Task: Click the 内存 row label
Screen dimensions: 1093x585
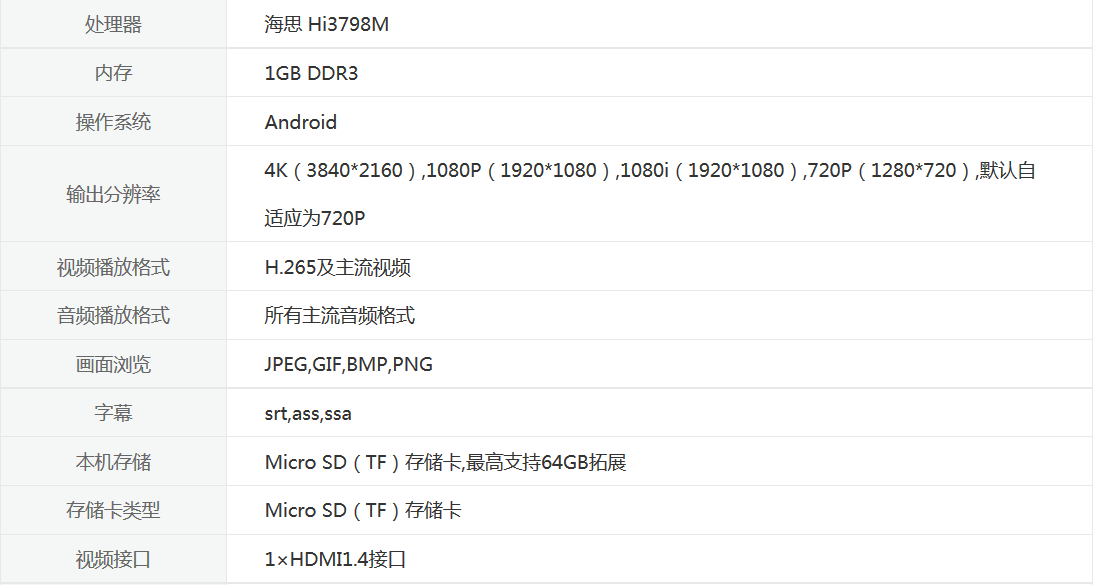Action: pyautogui.click(x=113, y=73)
